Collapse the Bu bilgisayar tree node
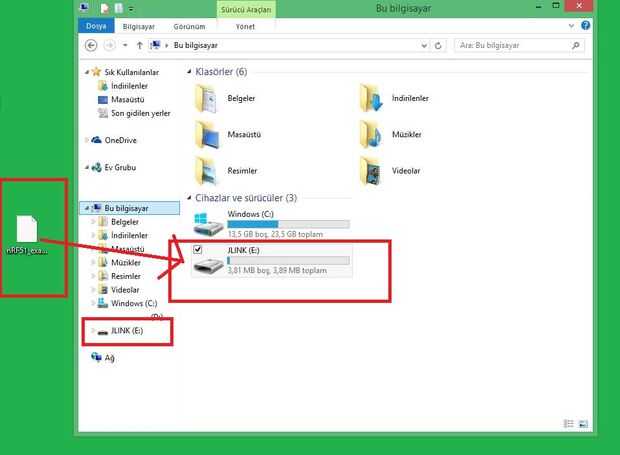 tap(87, 208)
